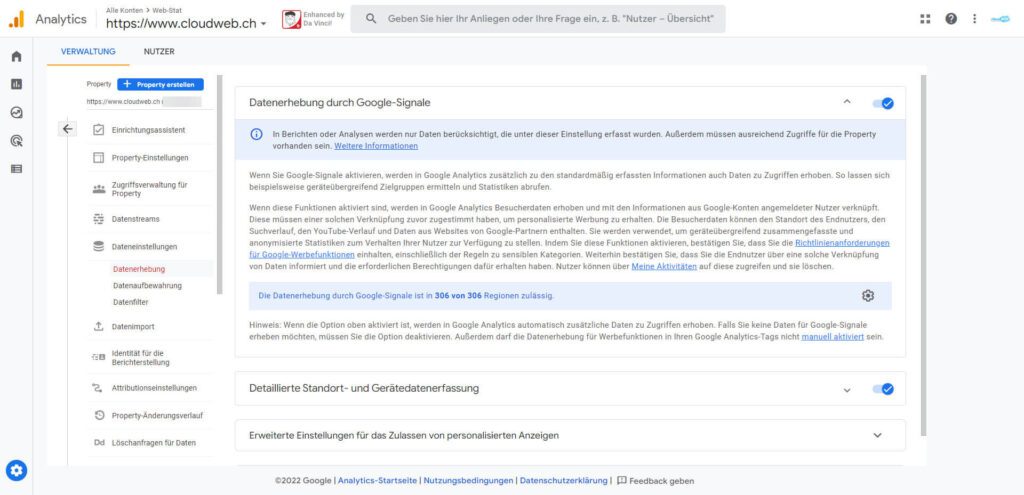Viewport: 1024px width, 495px height.
Task: Open the Reports bar-chart icon
Action: click(x=16, y=84)
